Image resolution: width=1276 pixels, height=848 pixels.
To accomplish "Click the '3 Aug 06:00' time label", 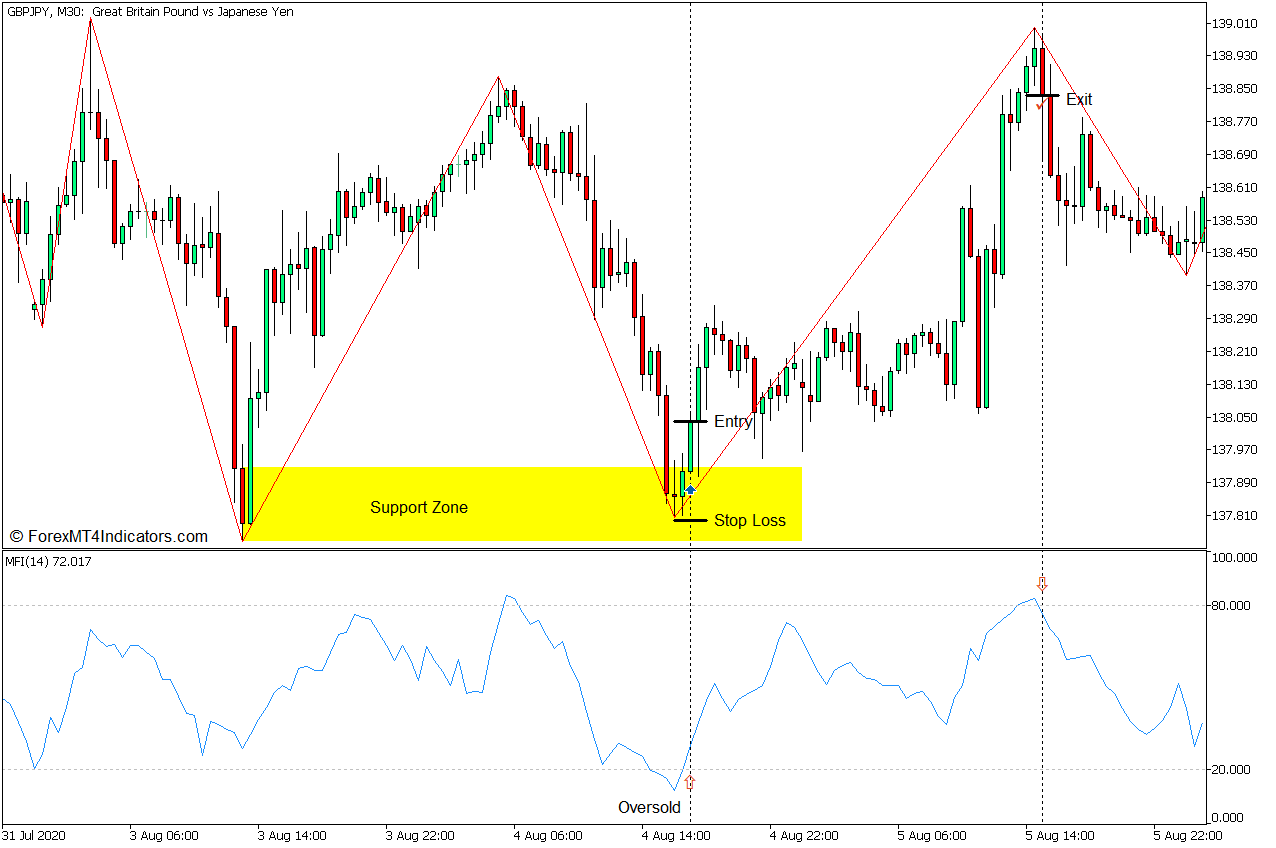I will tap(164, 835).
